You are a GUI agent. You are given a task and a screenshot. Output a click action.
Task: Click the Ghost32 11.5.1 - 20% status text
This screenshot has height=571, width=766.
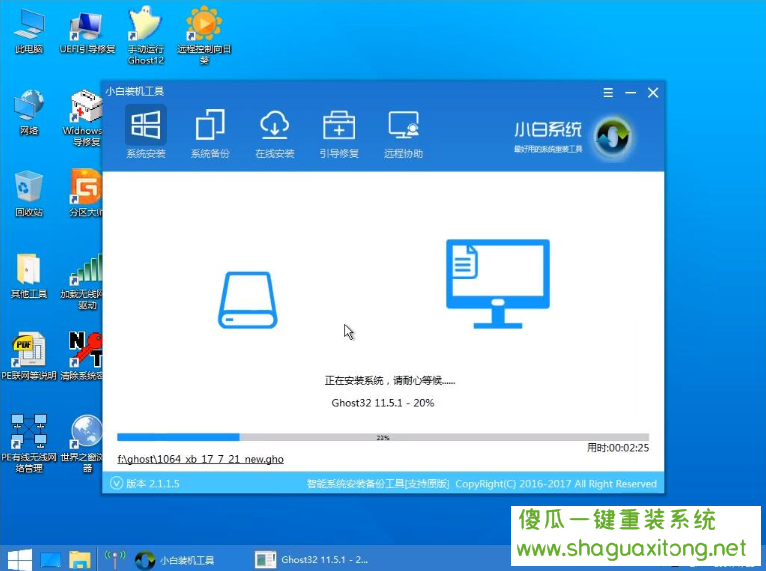(x=383, y=403)
